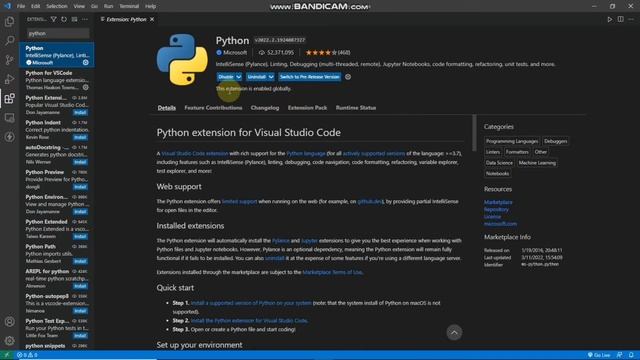Click the errors and warnings status indicator
The image size is (640, 360).
click(27, 355)
